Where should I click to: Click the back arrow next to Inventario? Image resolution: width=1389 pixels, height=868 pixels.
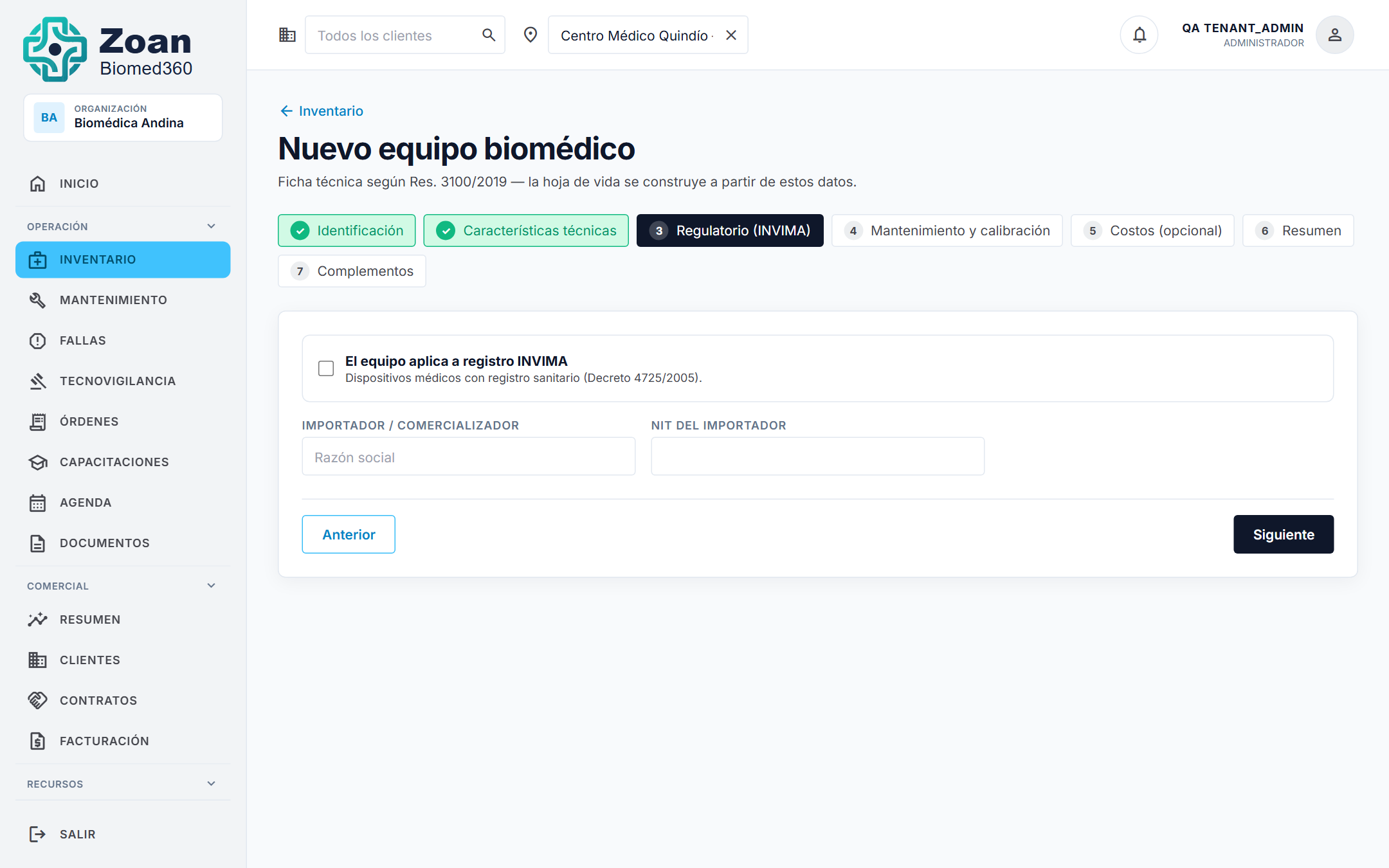point(287,111)
